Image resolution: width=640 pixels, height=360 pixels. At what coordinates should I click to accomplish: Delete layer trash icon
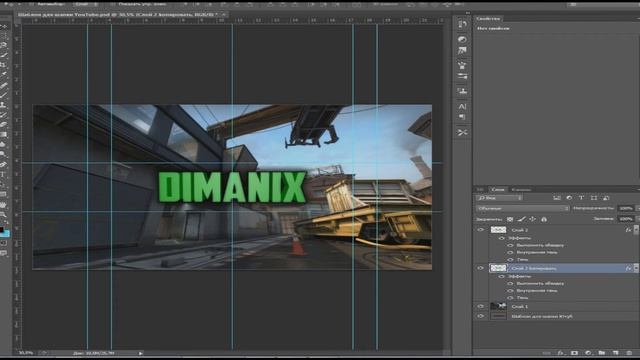(629, 353)
